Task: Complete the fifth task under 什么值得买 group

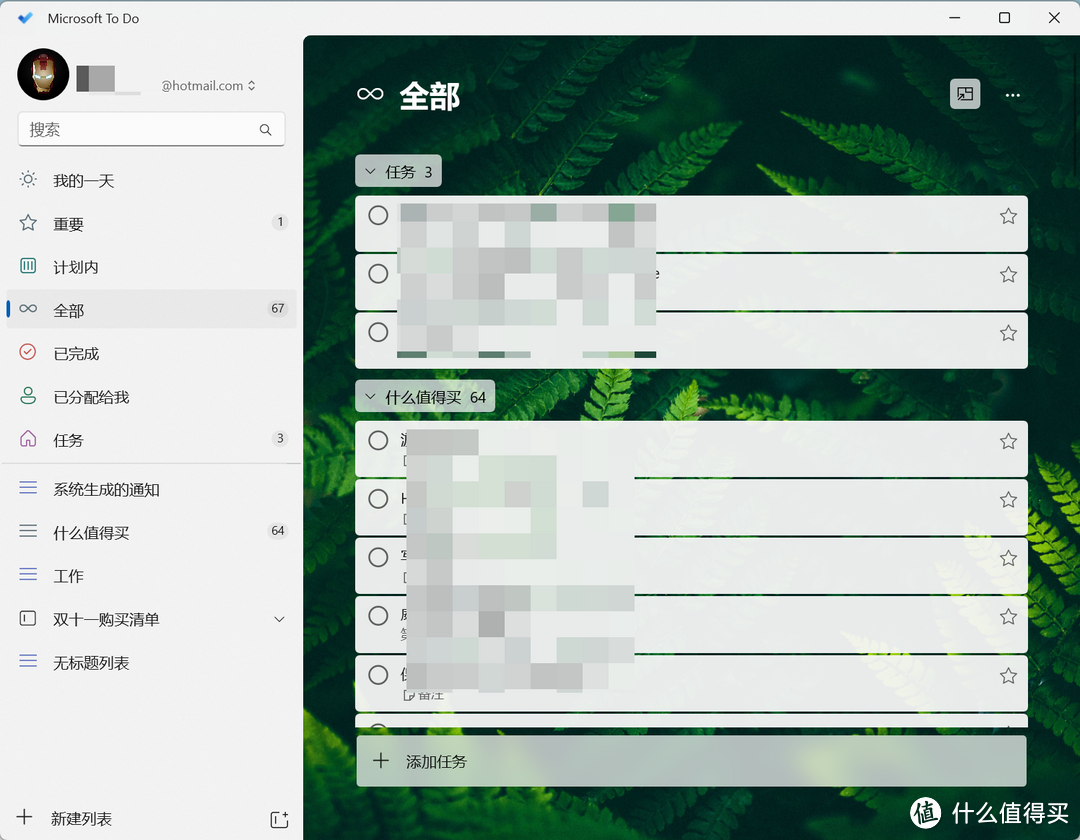Action: click(378, 675)
